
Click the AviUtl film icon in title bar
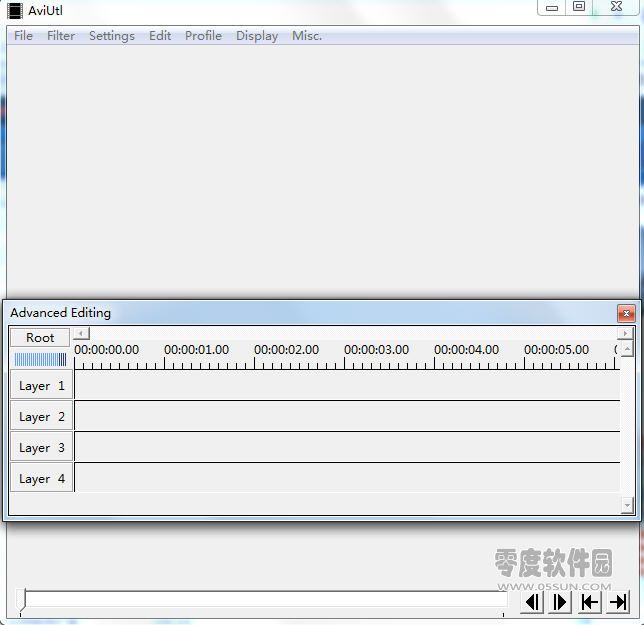coord(15,10)
